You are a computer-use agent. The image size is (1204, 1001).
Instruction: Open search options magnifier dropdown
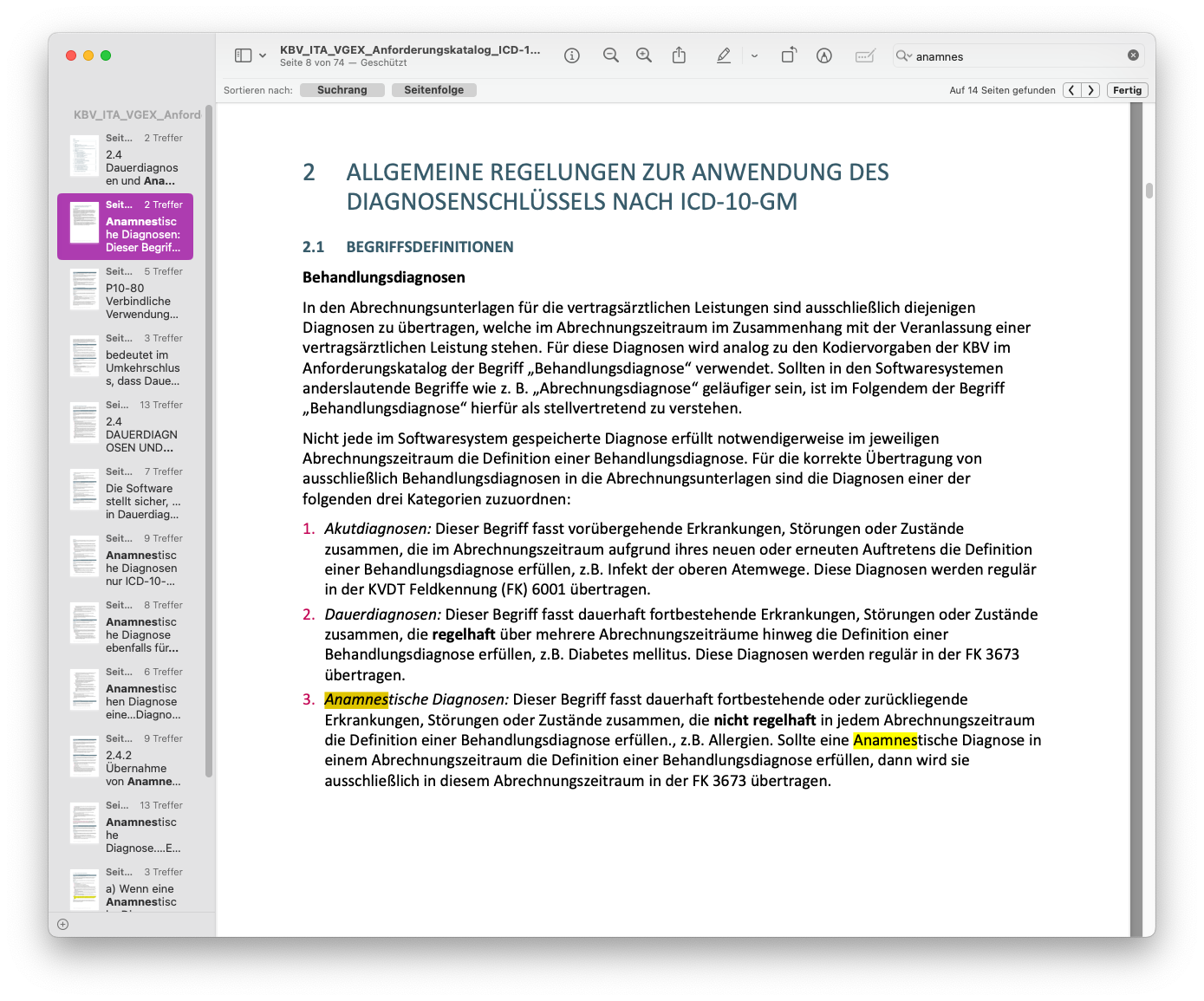click(904, 55)
